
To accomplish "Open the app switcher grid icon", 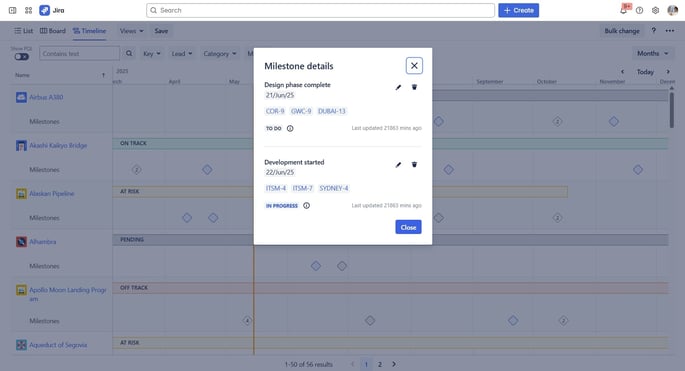I will [x=28, y=10].
